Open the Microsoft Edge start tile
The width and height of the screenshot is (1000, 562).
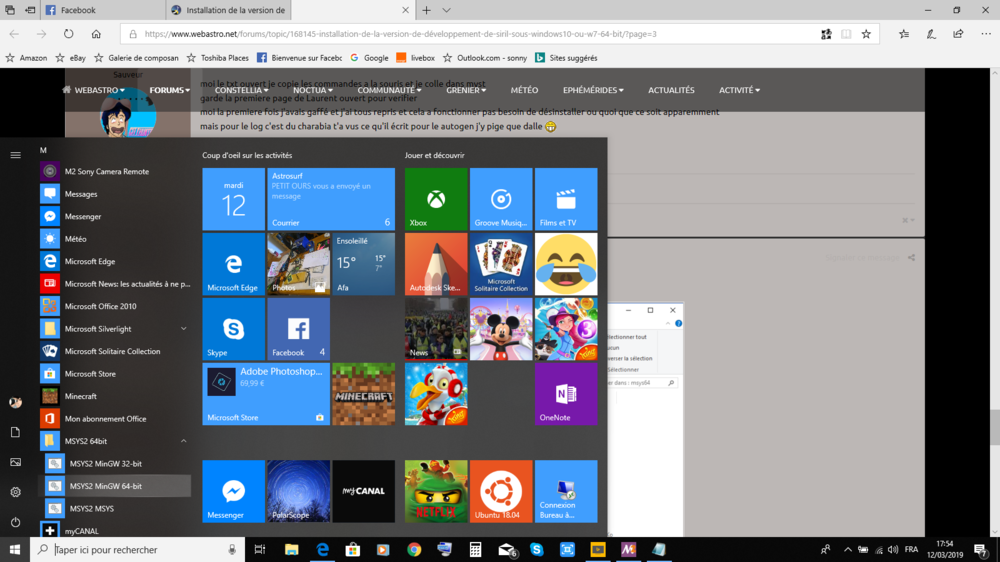point(233,264)
